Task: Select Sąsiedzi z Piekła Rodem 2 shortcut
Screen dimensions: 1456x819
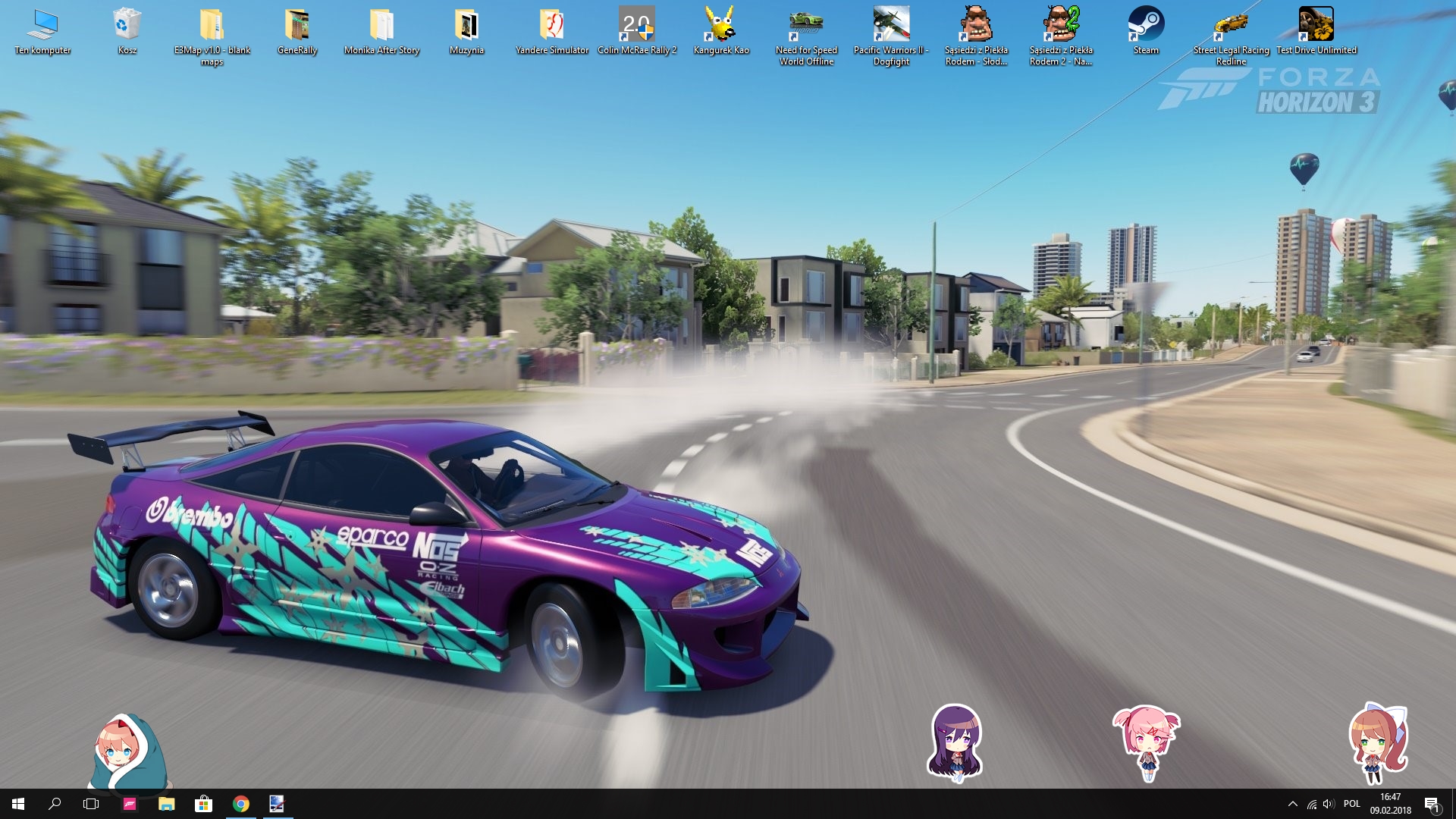Action: 1061,36
